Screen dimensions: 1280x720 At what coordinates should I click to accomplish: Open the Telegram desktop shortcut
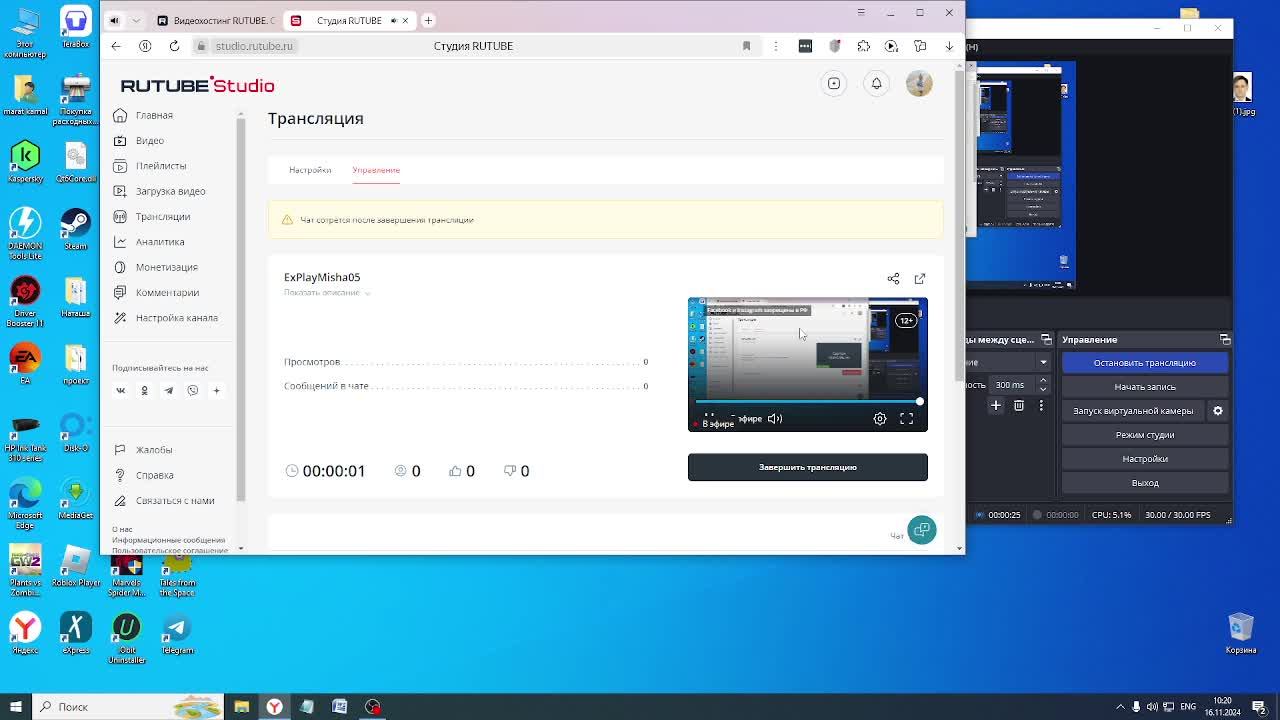pyautogui.click(x=177, y=635)
